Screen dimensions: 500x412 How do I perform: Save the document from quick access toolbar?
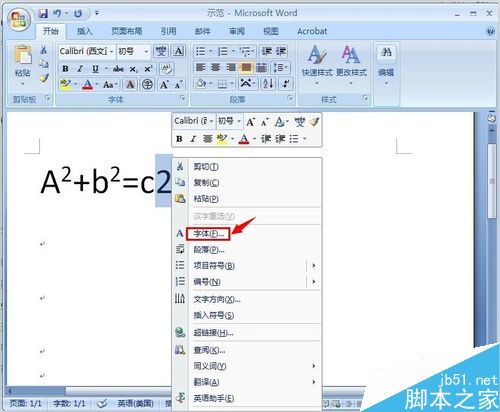coord(43,14)
